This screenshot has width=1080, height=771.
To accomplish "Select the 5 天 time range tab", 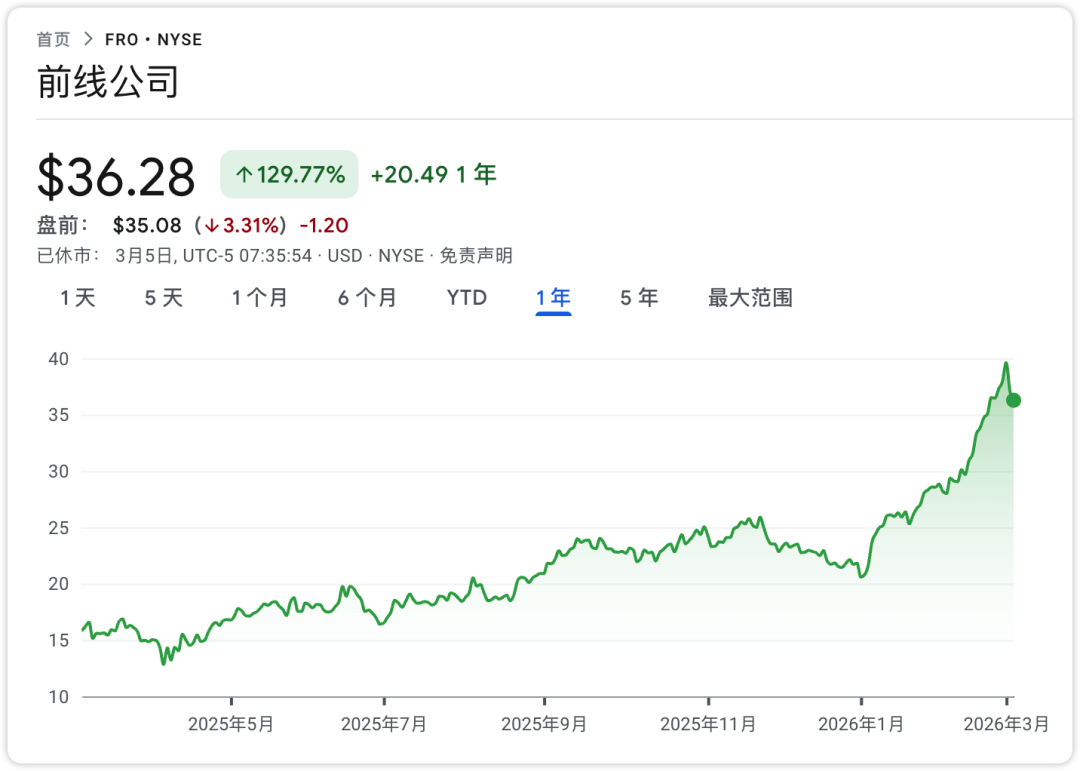I will click(x=164, y=298).
